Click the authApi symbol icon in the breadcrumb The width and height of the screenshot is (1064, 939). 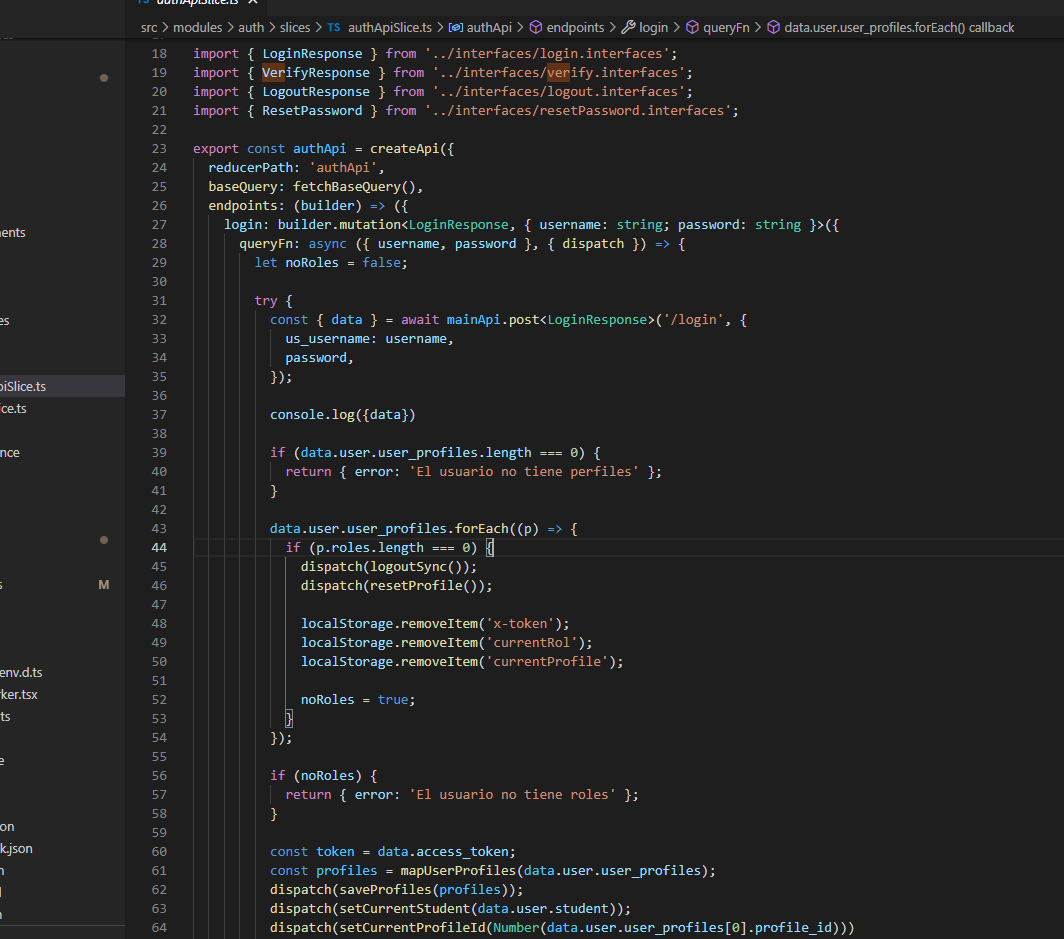(x=455, y=27)
